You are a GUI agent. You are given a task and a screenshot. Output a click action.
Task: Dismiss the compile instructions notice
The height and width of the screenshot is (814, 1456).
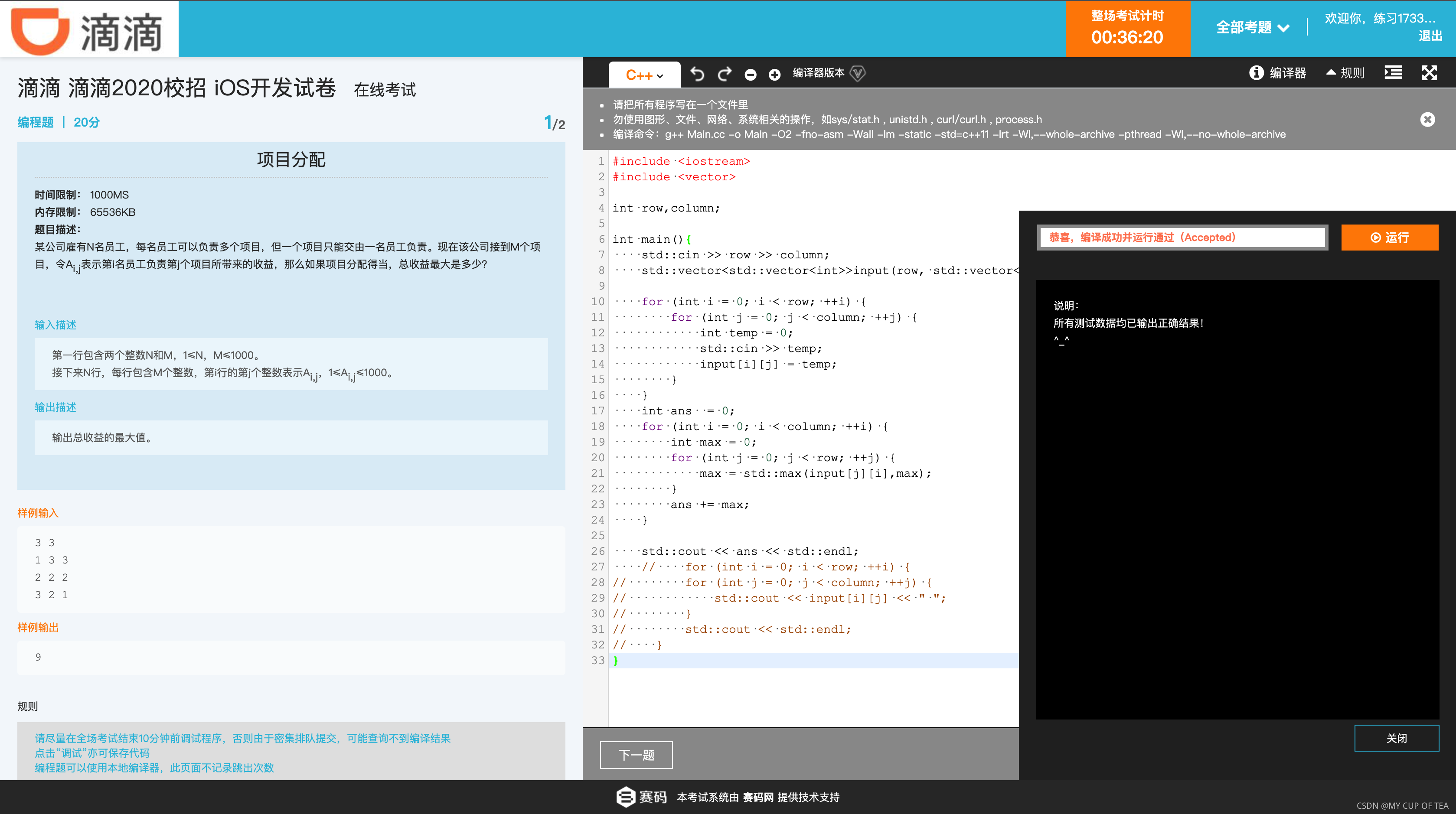1427,119
